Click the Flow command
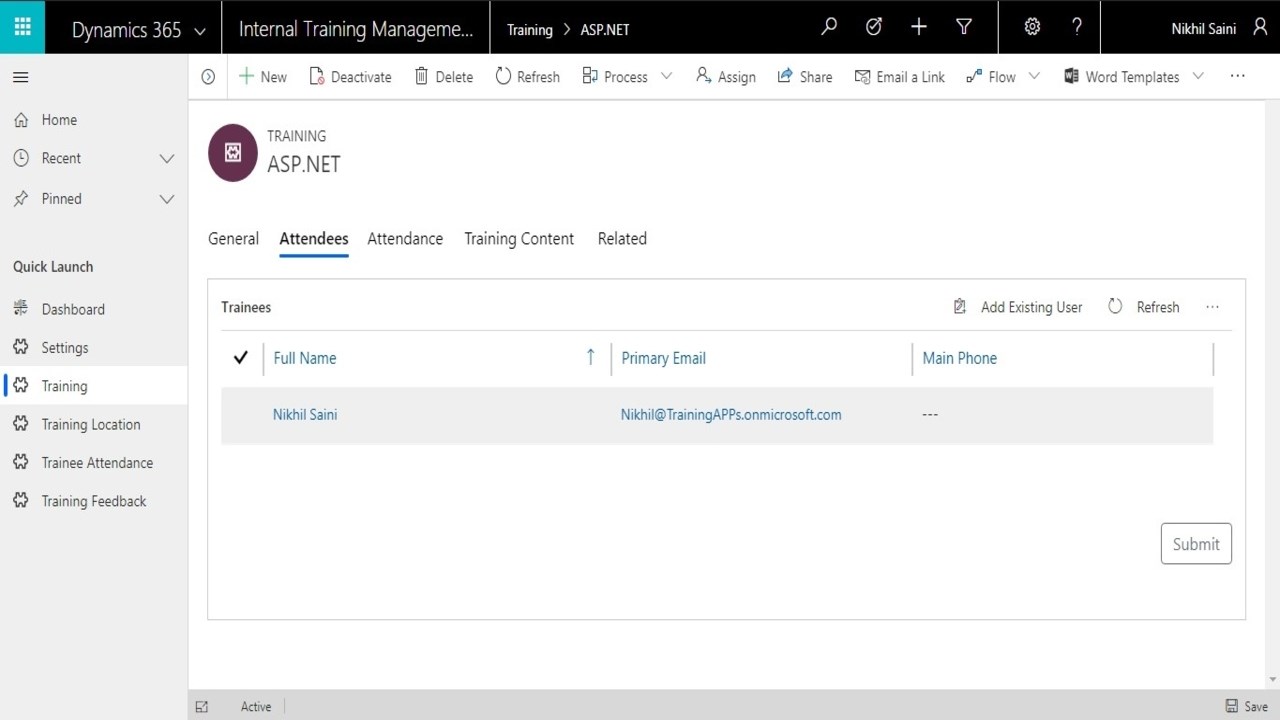Screen dimensions: 1280x720 pyautogui.click(x=990, y=77)
